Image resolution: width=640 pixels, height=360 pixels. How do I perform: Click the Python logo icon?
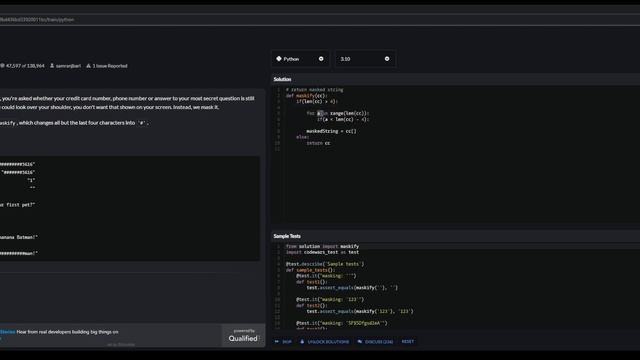point(279,59)
